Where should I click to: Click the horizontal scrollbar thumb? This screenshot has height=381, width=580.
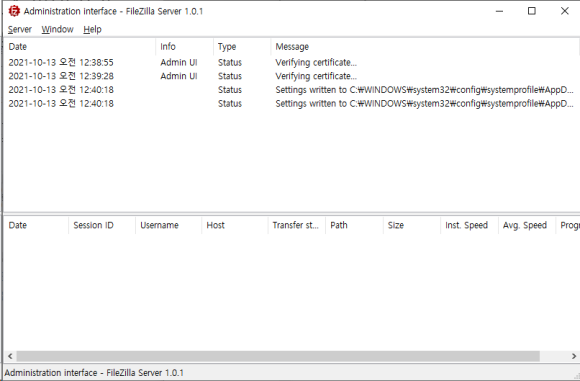click(x=278, y=356)
